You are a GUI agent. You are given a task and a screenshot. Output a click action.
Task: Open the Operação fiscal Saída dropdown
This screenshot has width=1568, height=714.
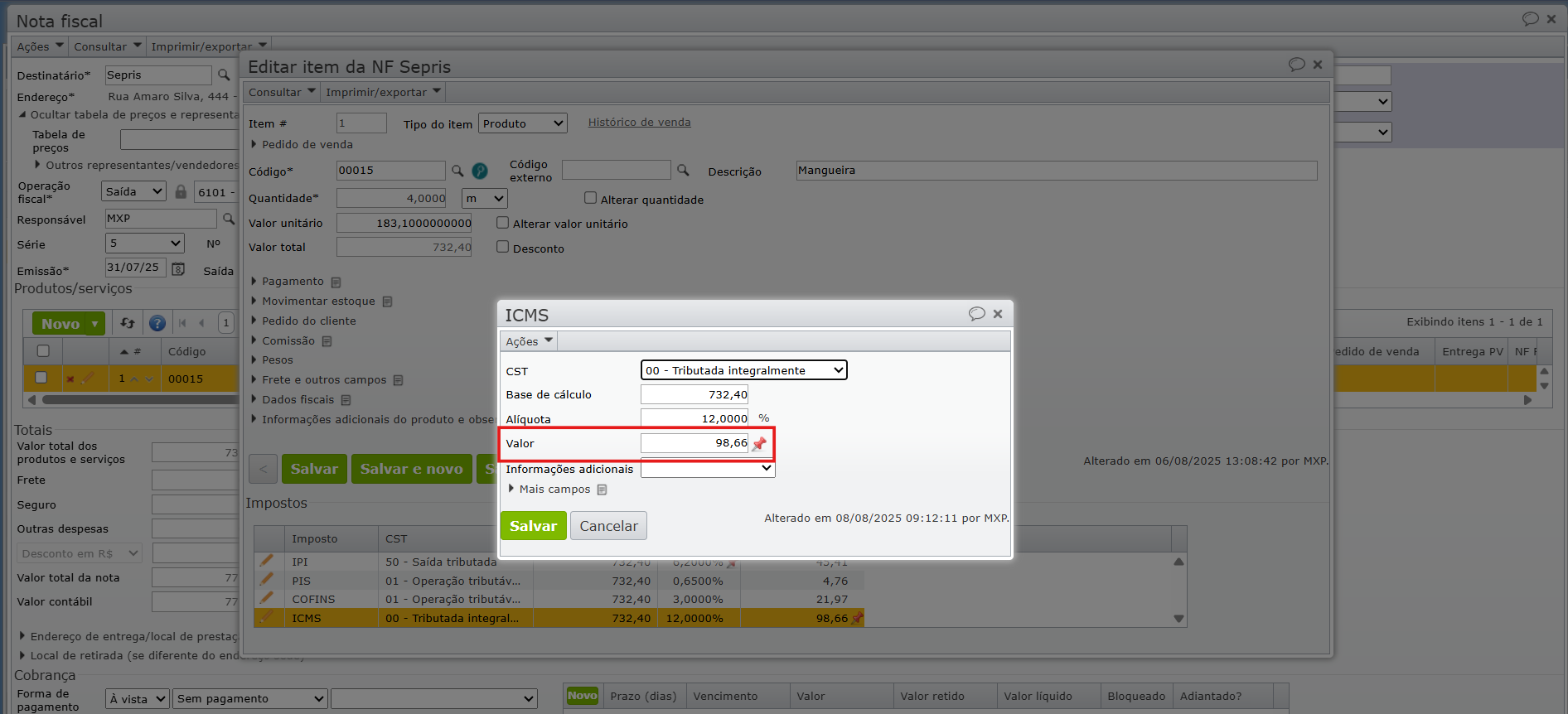tap(134, 191)
